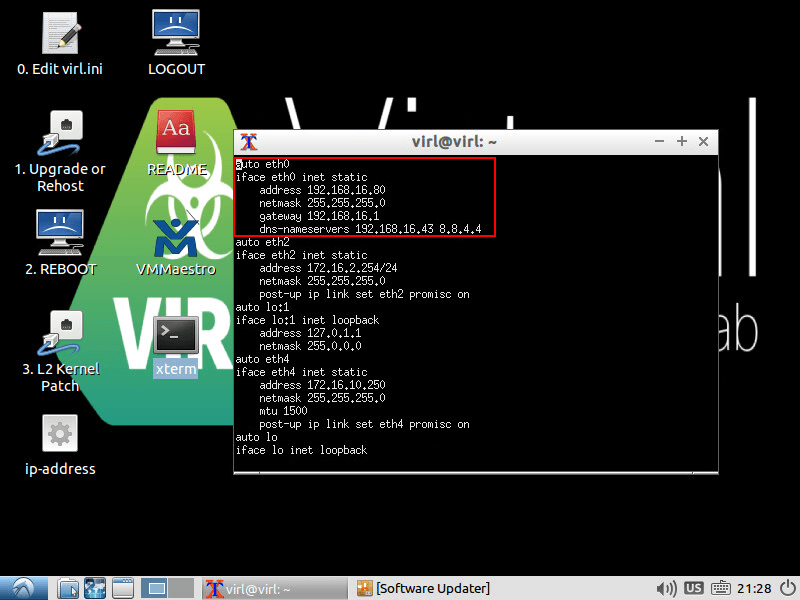Image resolution: width=800 pixels, height=600 pixels.
Task: Click the 'auto lo:1' line
Action: click(263, 307)
